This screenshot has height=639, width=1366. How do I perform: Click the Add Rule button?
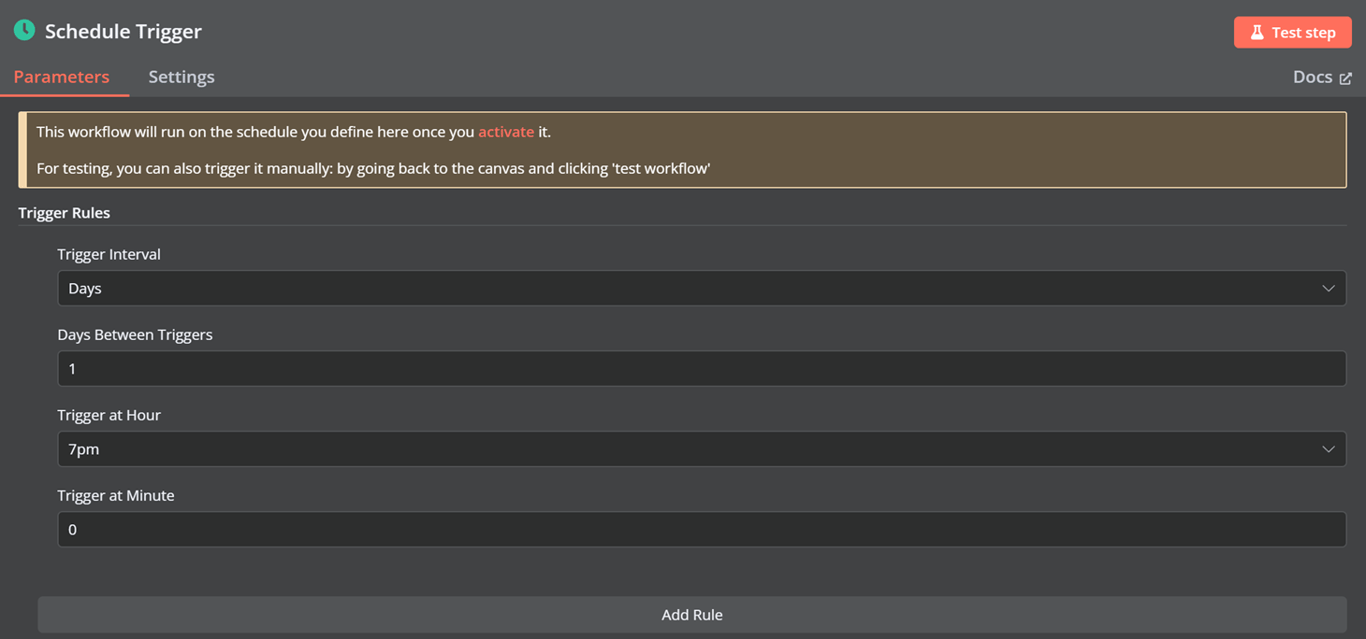point(691,614)
